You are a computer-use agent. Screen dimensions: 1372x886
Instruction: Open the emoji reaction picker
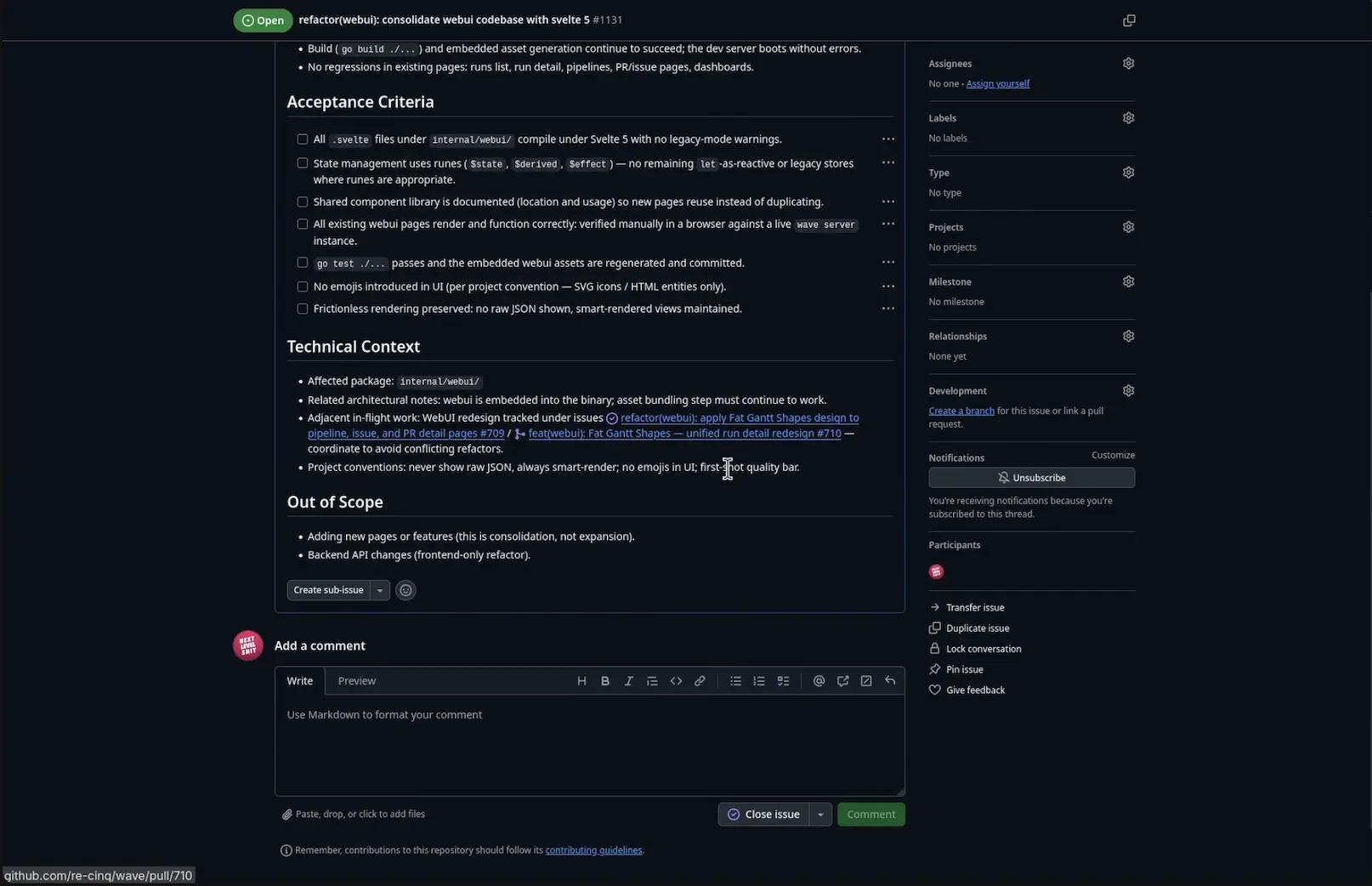click(x=405, y=590)
